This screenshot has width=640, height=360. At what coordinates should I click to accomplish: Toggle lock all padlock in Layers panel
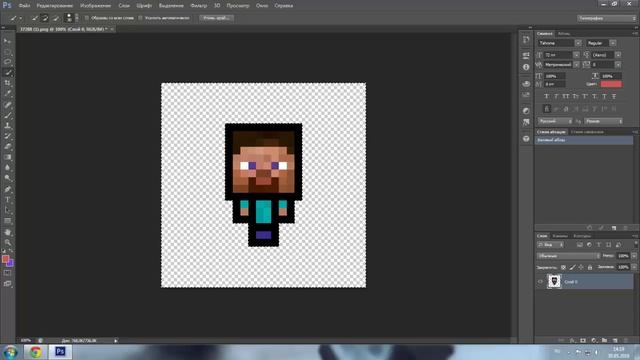pos(590,267)
